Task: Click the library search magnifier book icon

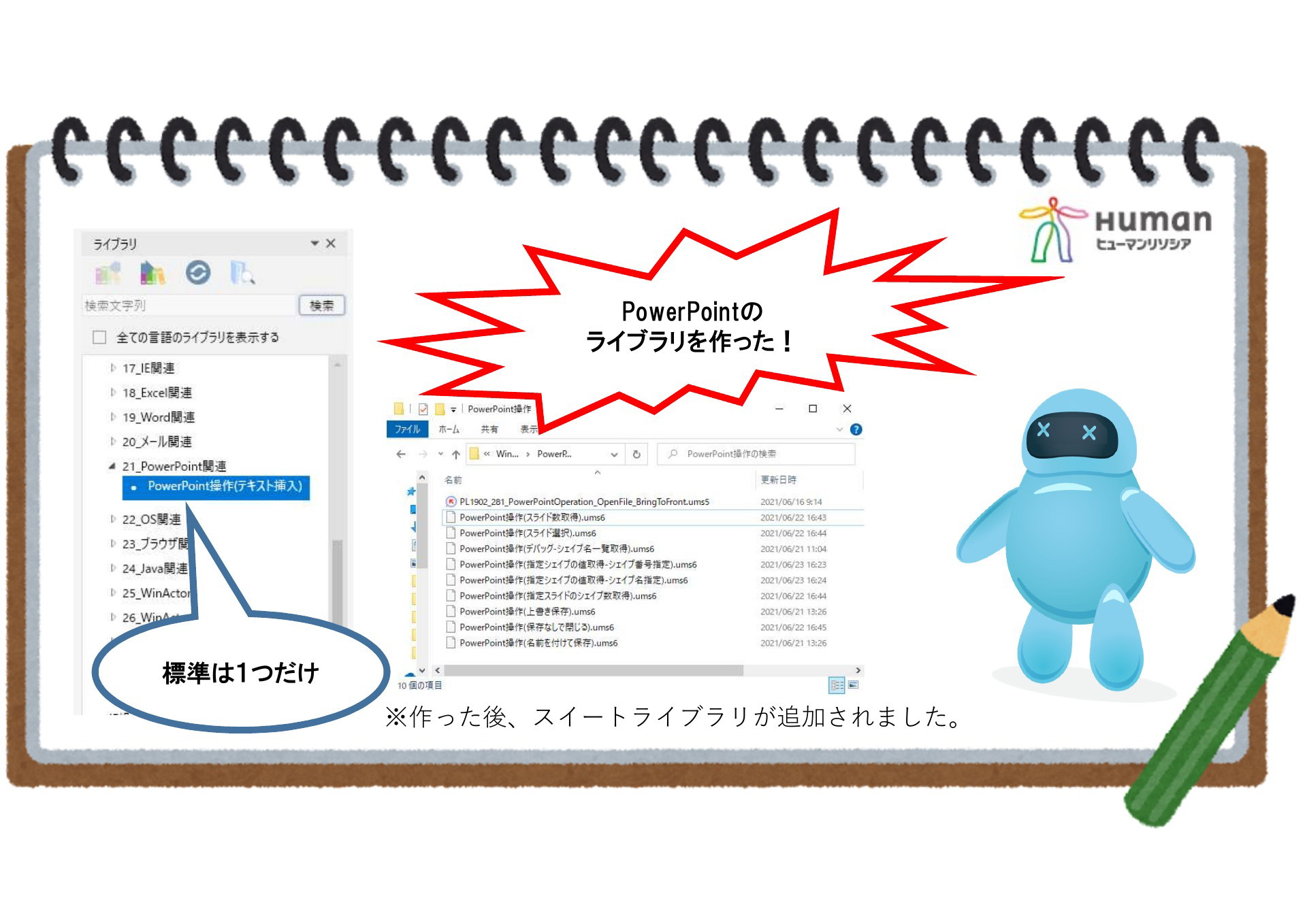Action: (x=242, y=273)
